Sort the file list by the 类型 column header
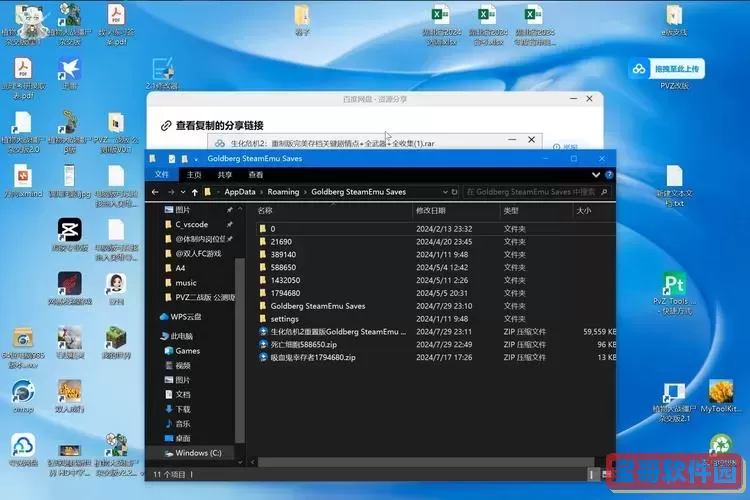The width and height of the screenshot is (750, 500). pyautogui.click(x=536, y=211)
